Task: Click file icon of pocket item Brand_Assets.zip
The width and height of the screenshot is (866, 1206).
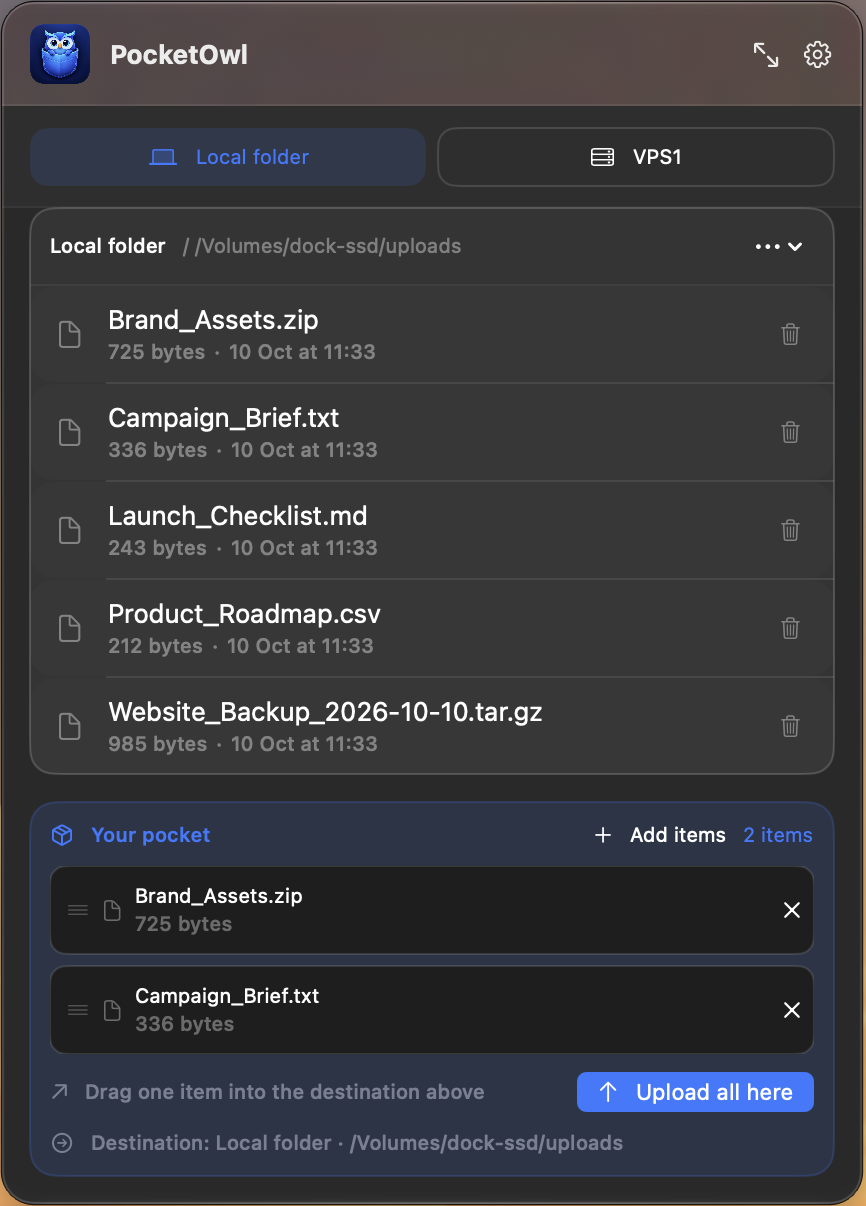Action: pyautogui.click(x=113, y=910)
